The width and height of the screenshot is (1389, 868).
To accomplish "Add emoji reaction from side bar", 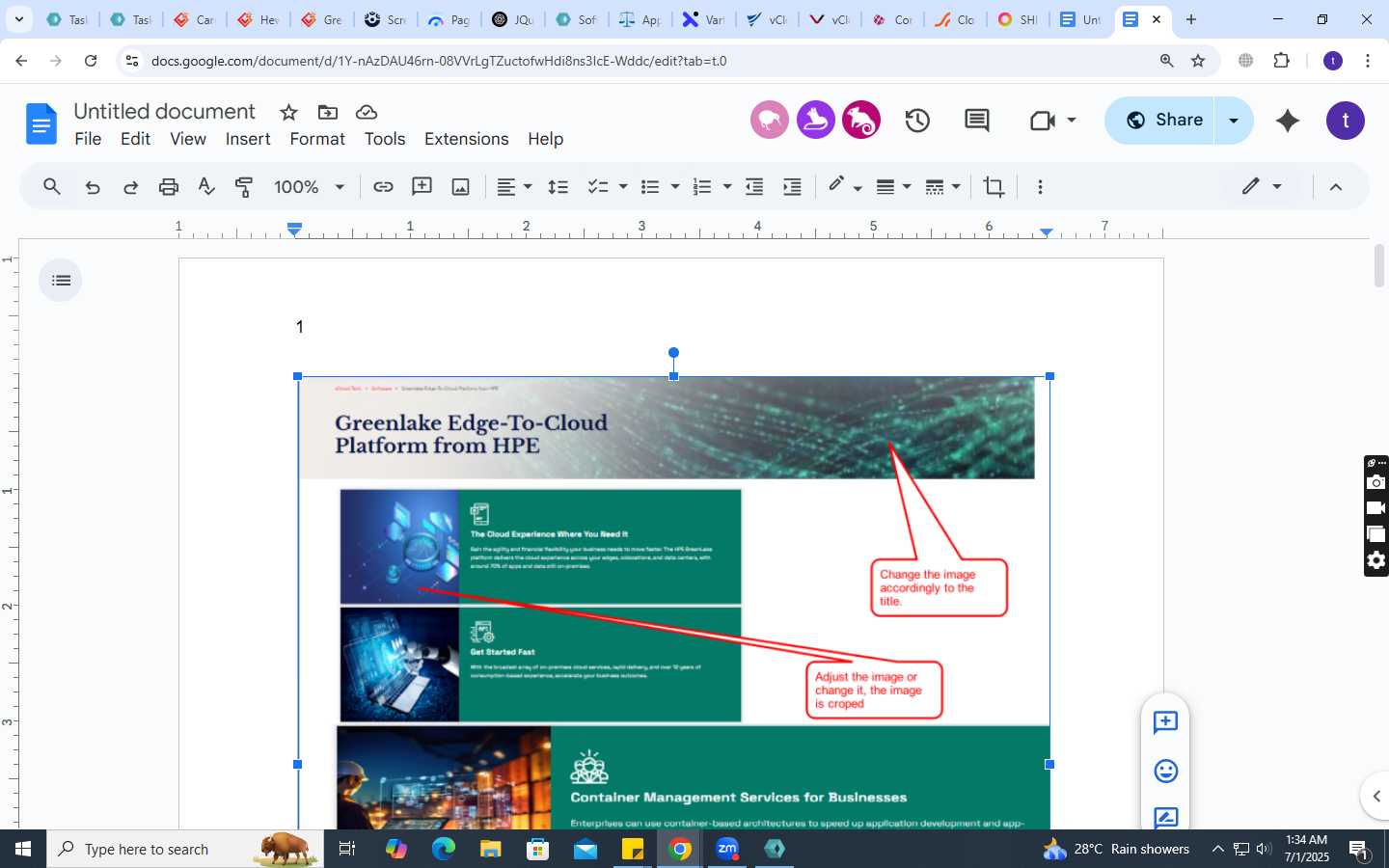I will [1165, 771].
